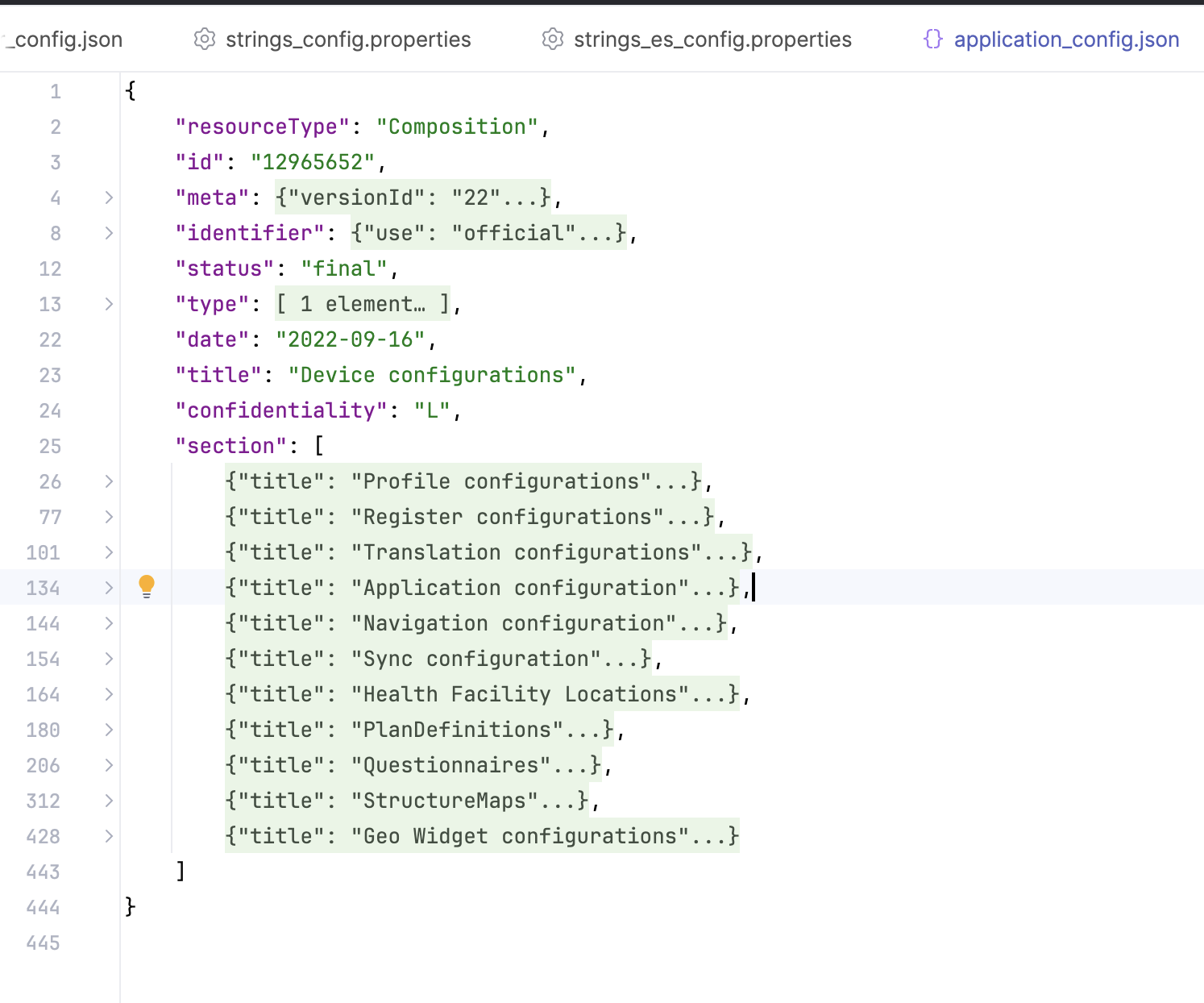Click the folded text {"use": "official"...}

coord(488,233)
